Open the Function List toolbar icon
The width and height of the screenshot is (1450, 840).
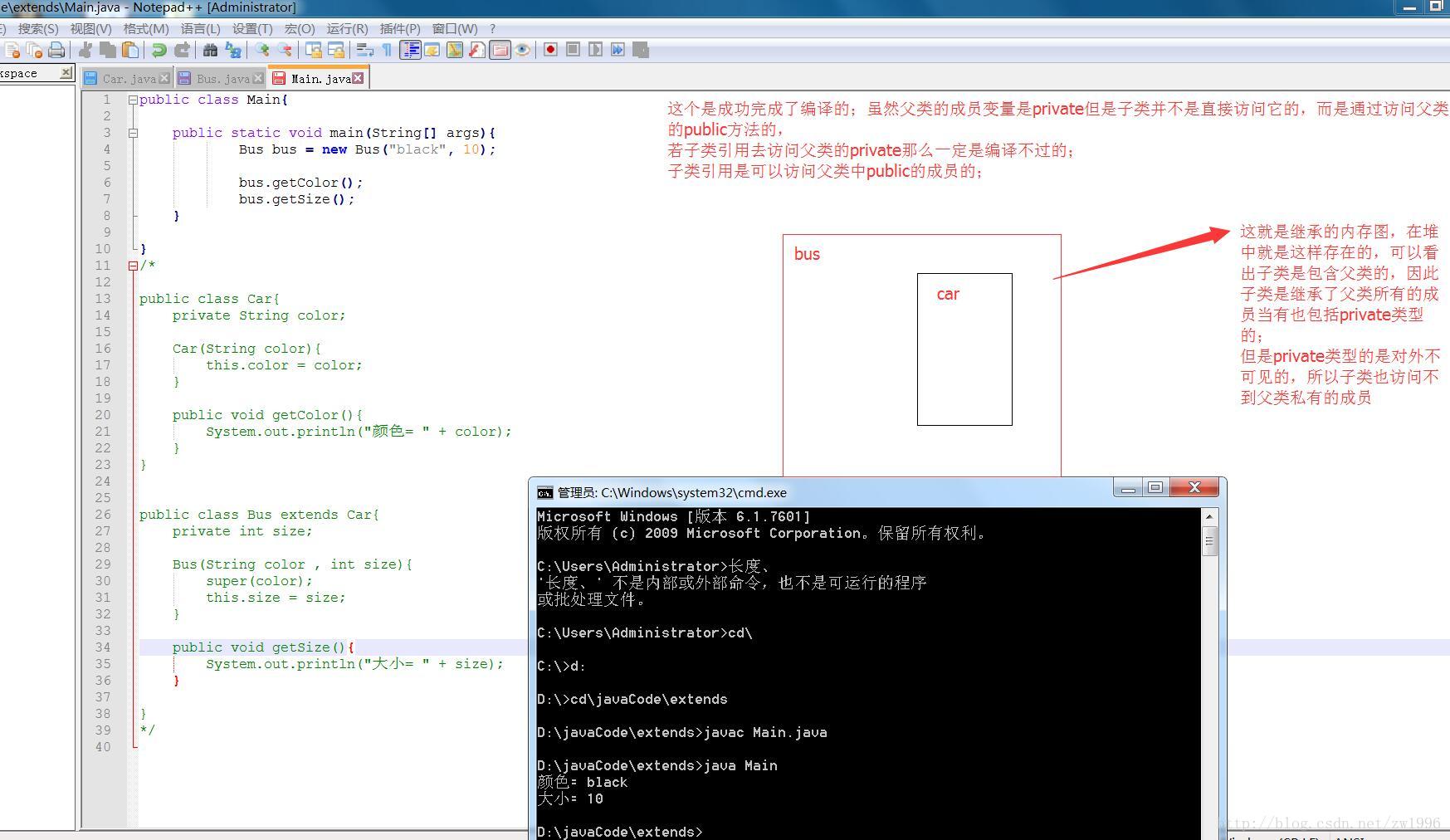point(477,50)
